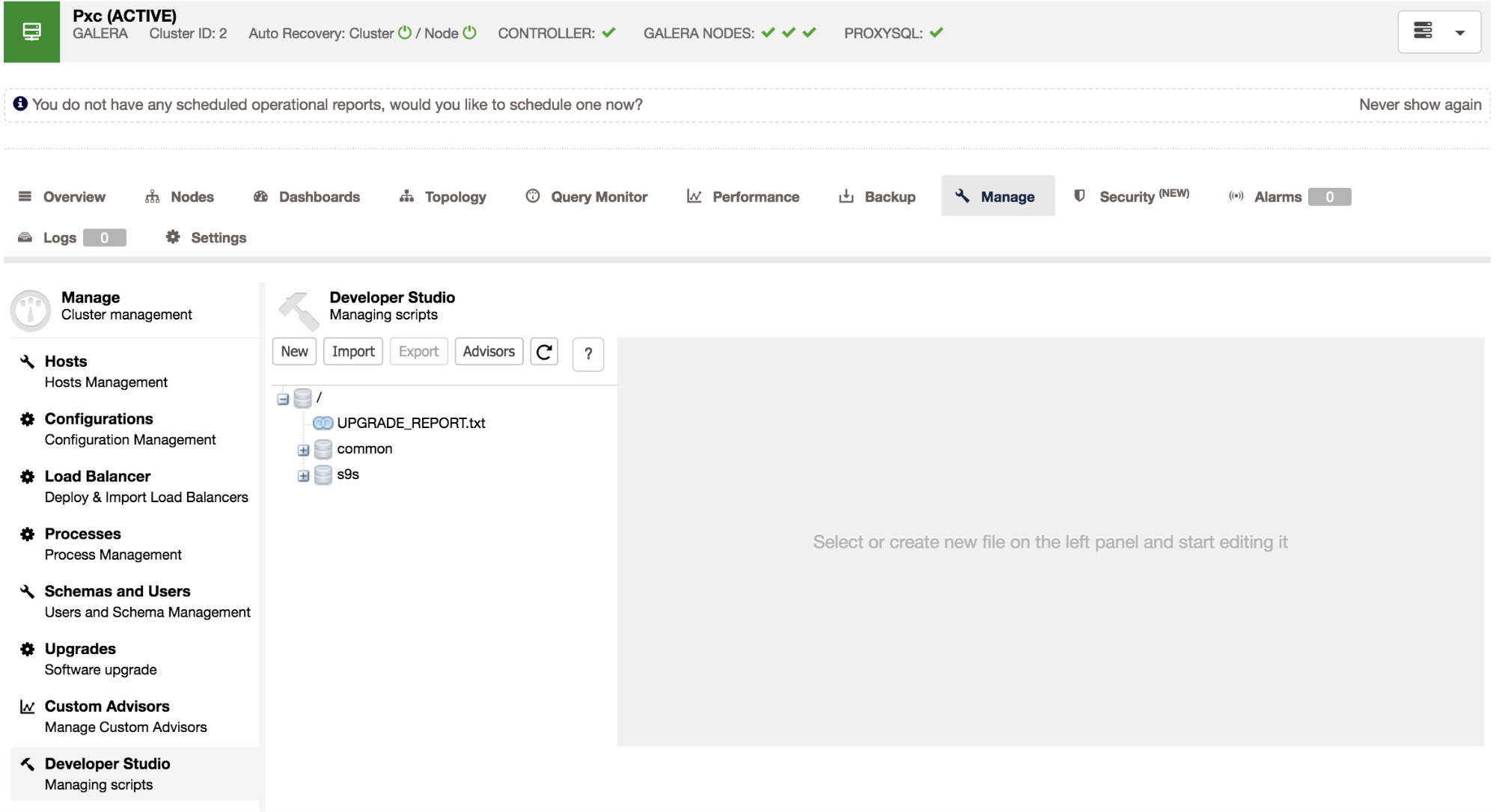
Task: Click the first GALERA NODES checkmark
Action: tap(769, 33)
